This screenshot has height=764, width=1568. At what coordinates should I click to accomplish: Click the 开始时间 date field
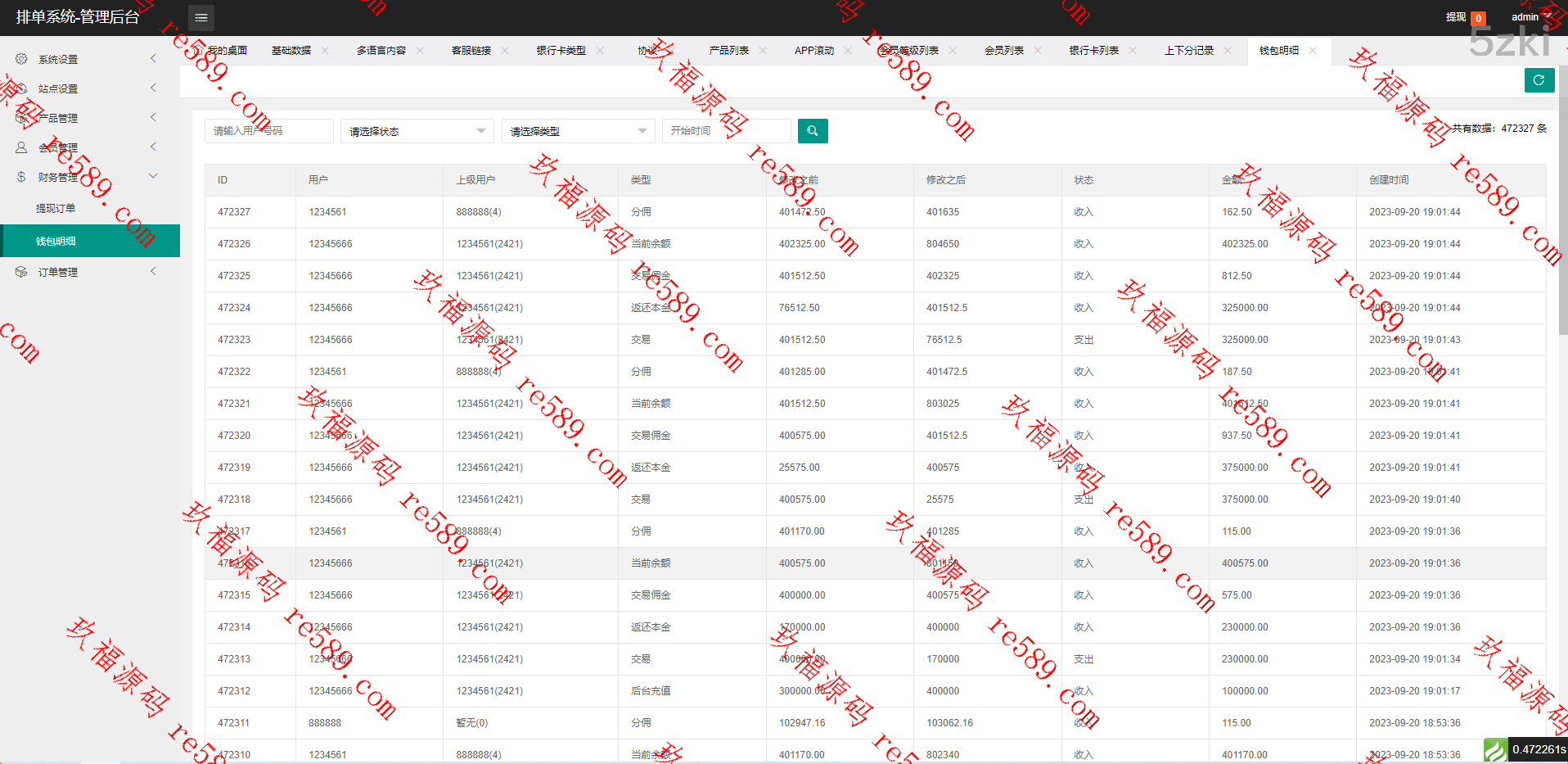[725, 131]
